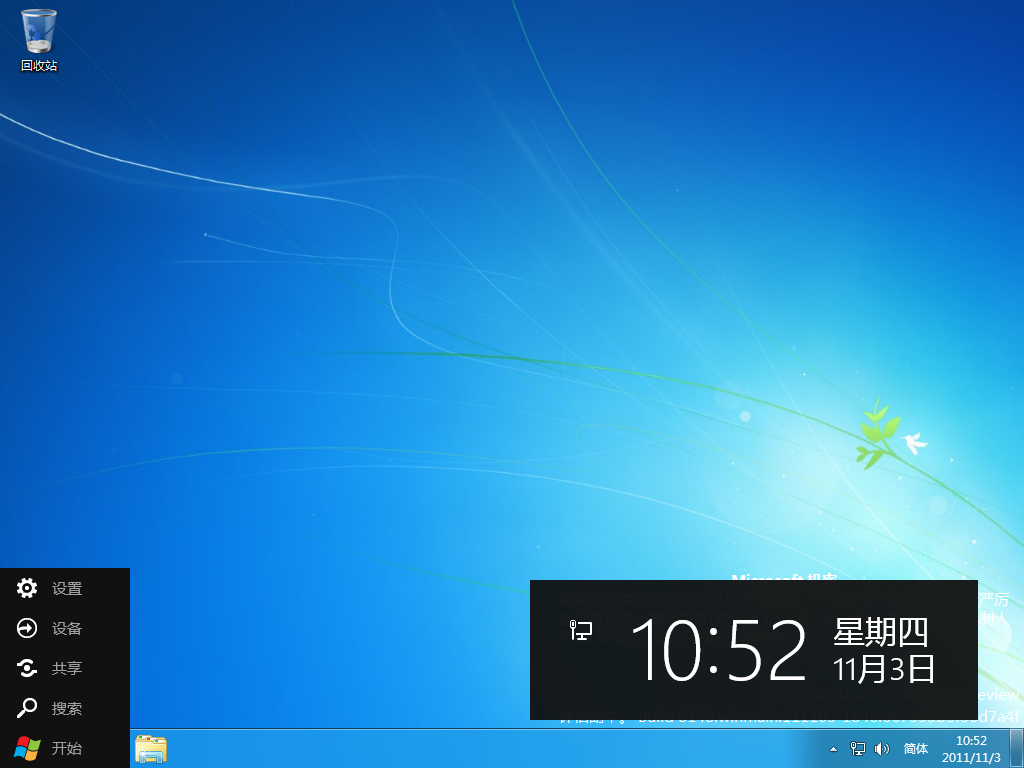Click the 11月3日 date text

[884, 669]
